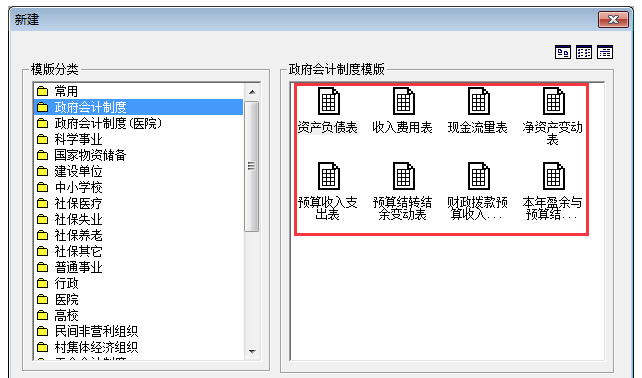The width and height of the screenshot is (642, 378).
Task: Select the 社保失业 category
Action: pyautogui.click(x=138, y=219)
